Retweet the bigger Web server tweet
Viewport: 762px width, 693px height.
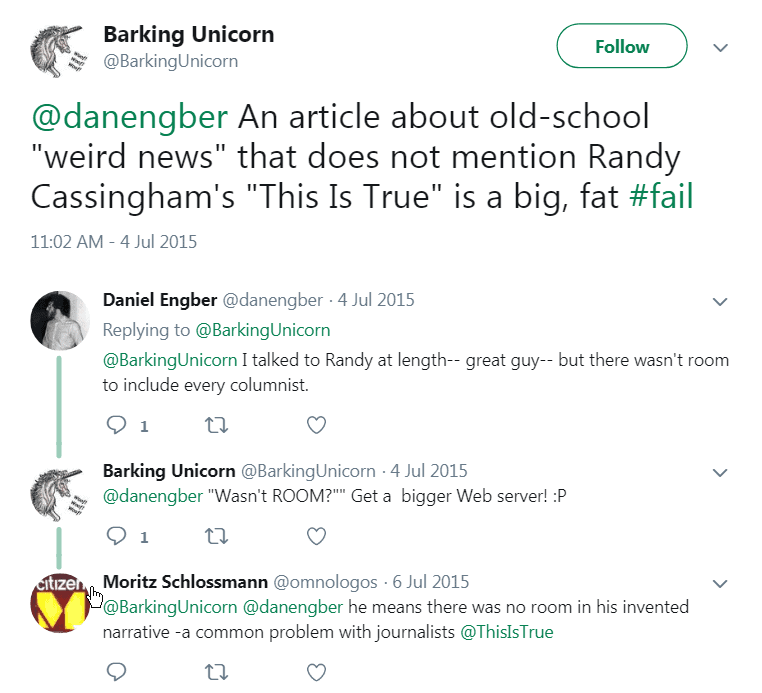(216, 536)
